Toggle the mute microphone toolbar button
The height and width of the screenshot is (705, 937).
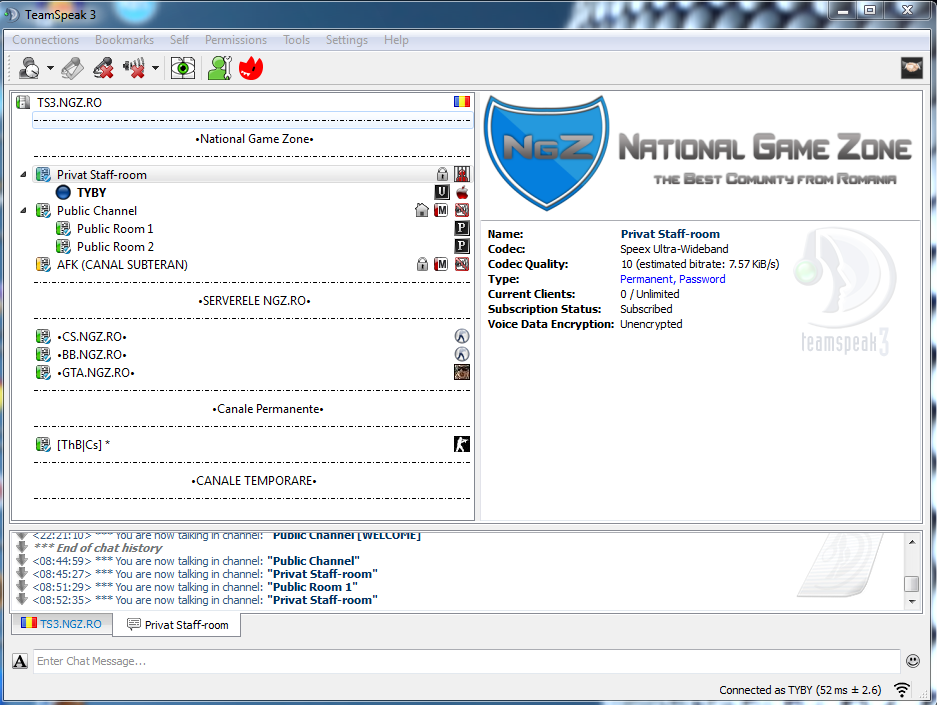(102, 68)
